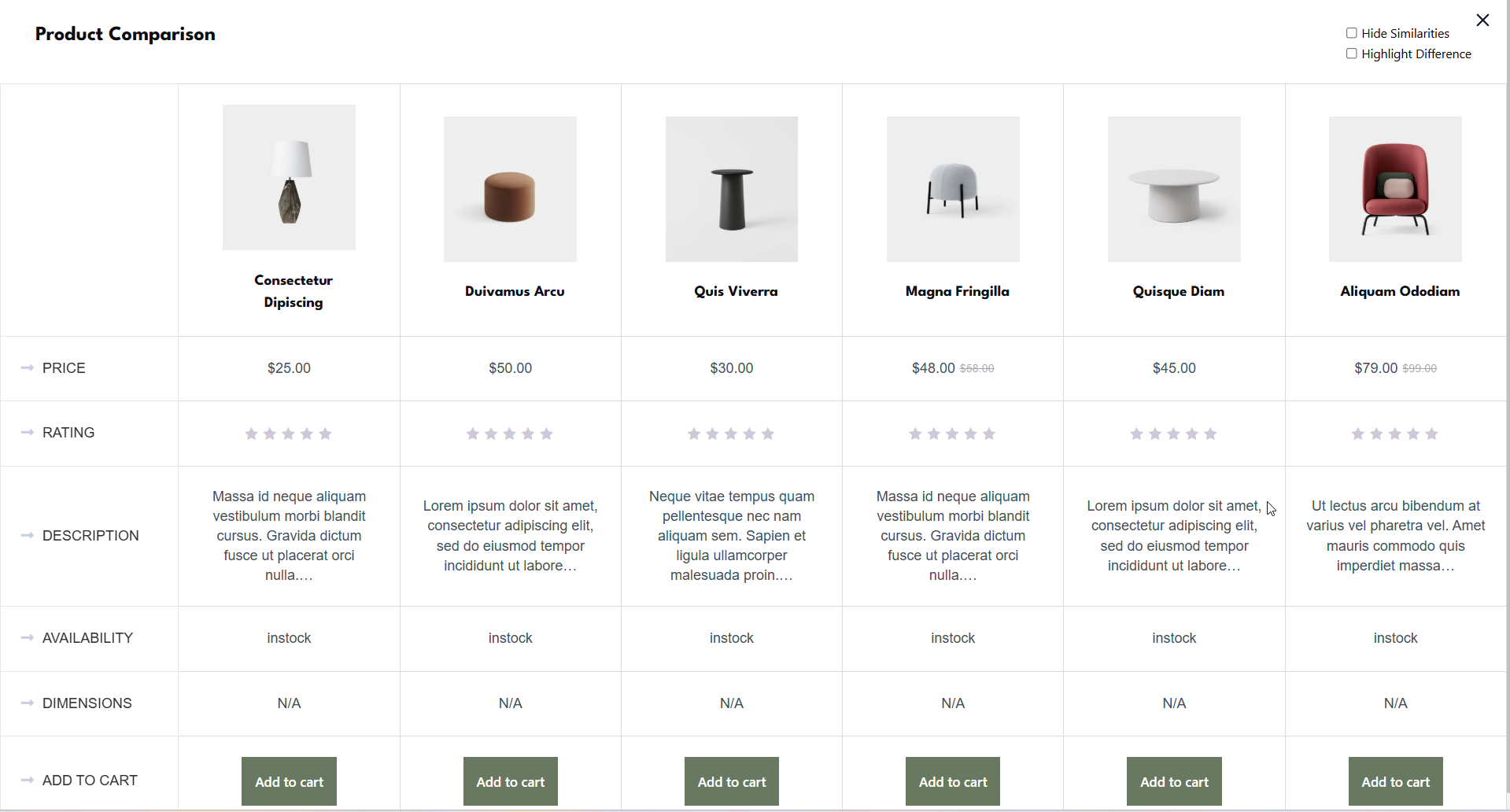Add Quis Viverra to cart

(732, 781)
